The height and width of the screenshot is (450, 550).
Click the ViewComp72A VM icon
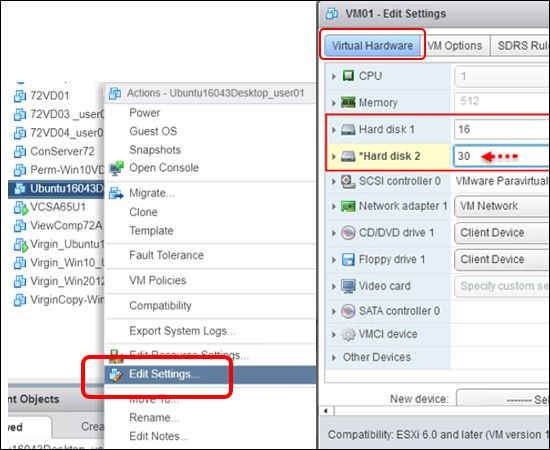click(x=20, y=226)
